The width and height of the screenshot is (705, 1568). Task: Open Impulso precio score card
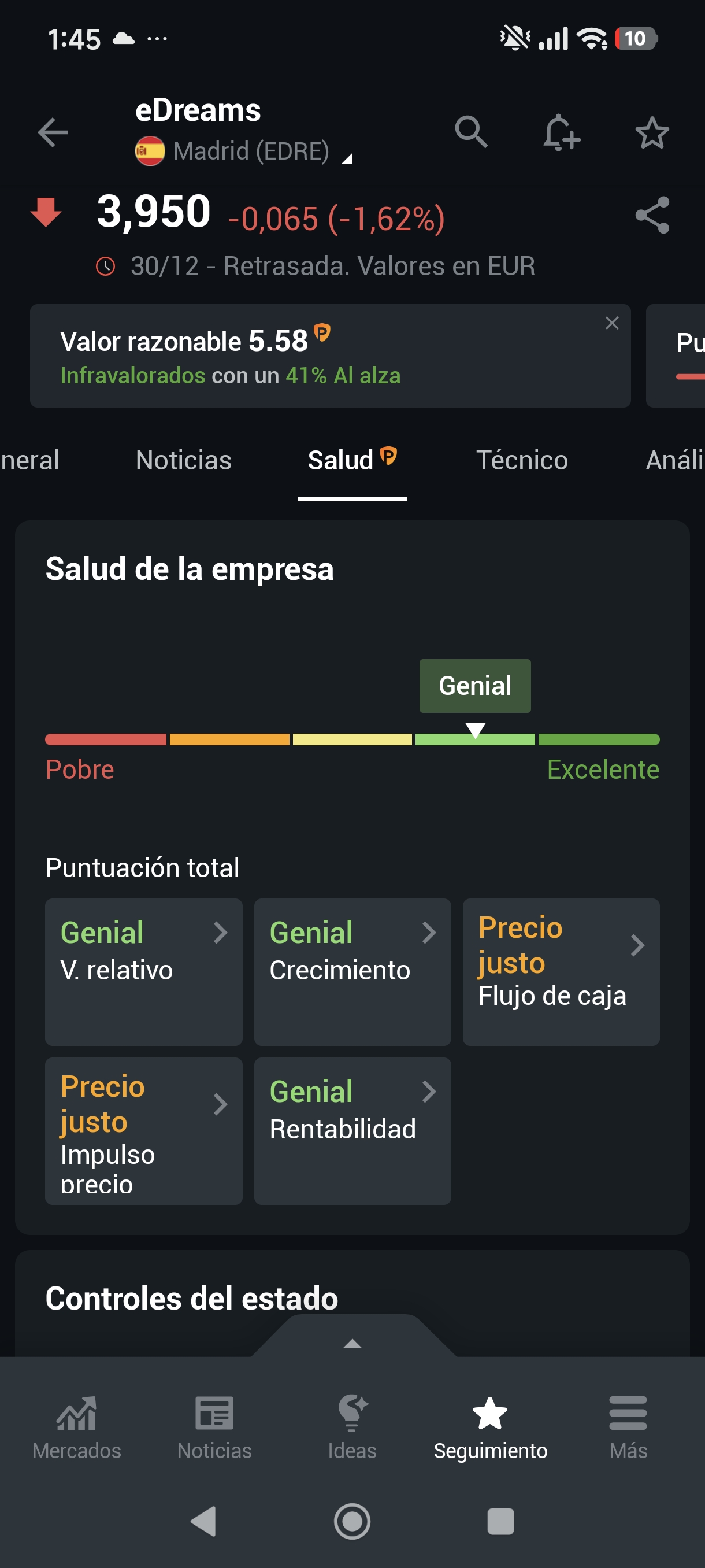point(143,1130)
